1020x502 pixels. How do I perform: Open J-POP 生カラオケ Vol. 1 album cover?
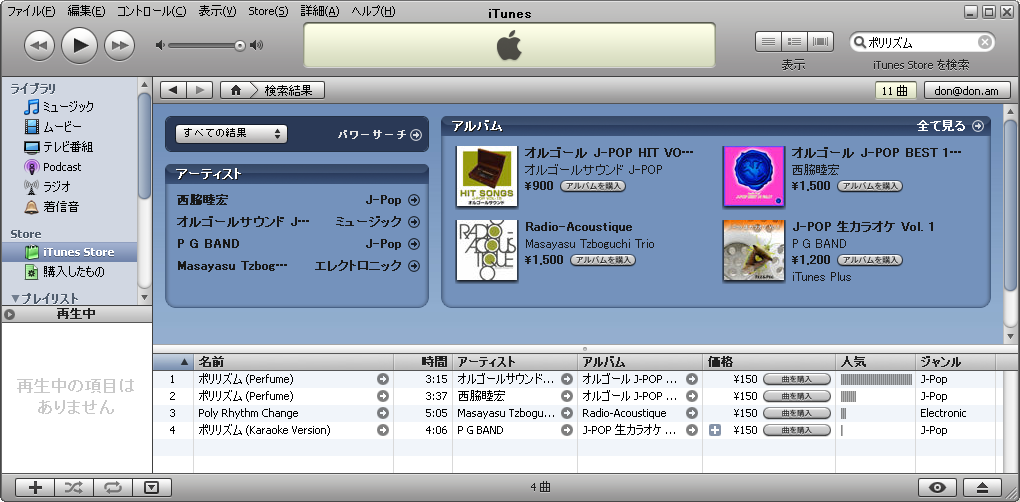(754, 250)
